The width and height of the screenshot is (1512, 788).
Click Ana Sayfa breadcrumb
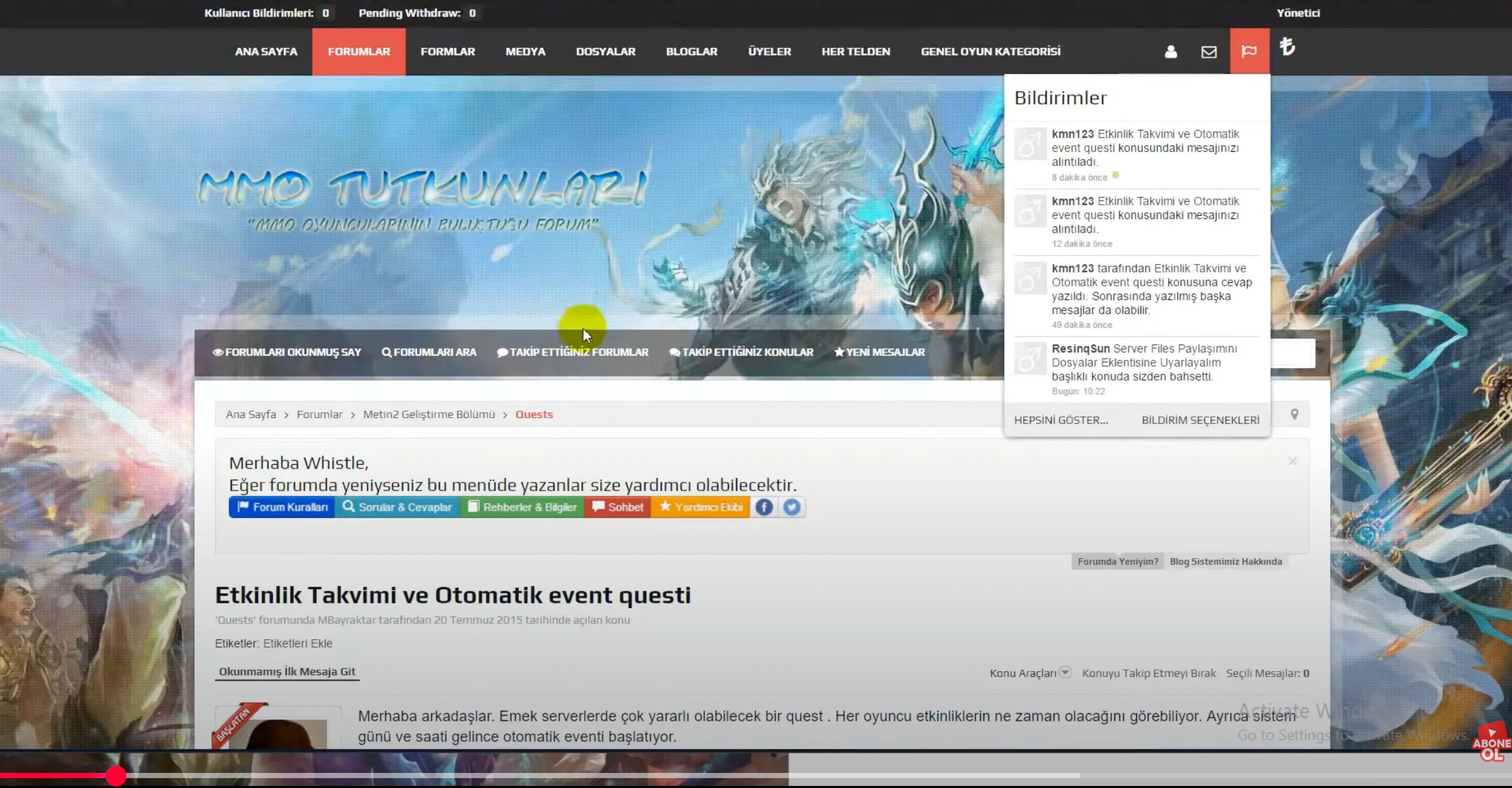point(250,415)
